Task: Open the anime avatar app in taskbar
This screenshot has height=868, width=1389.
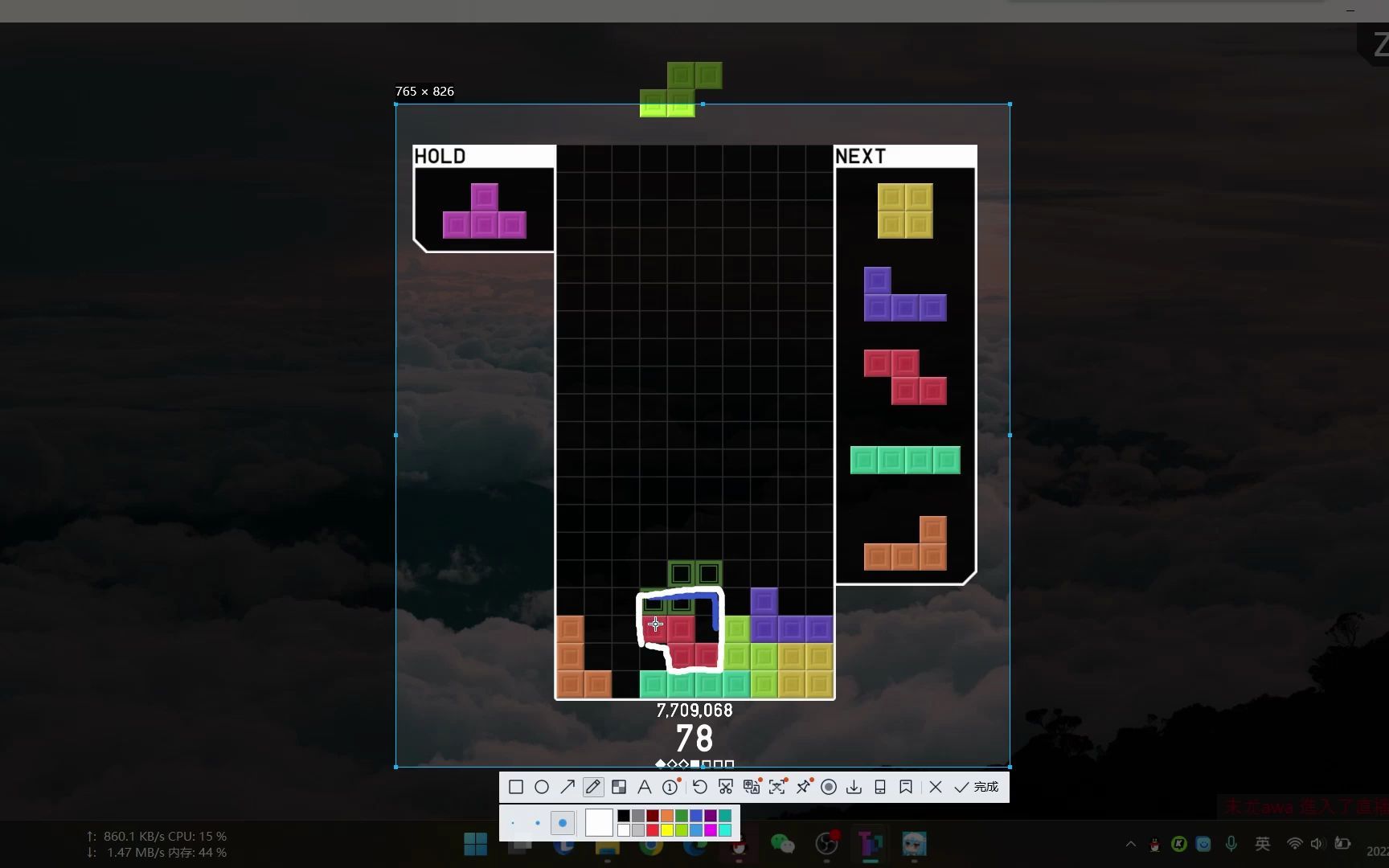Action: click(x=915, y=844)
